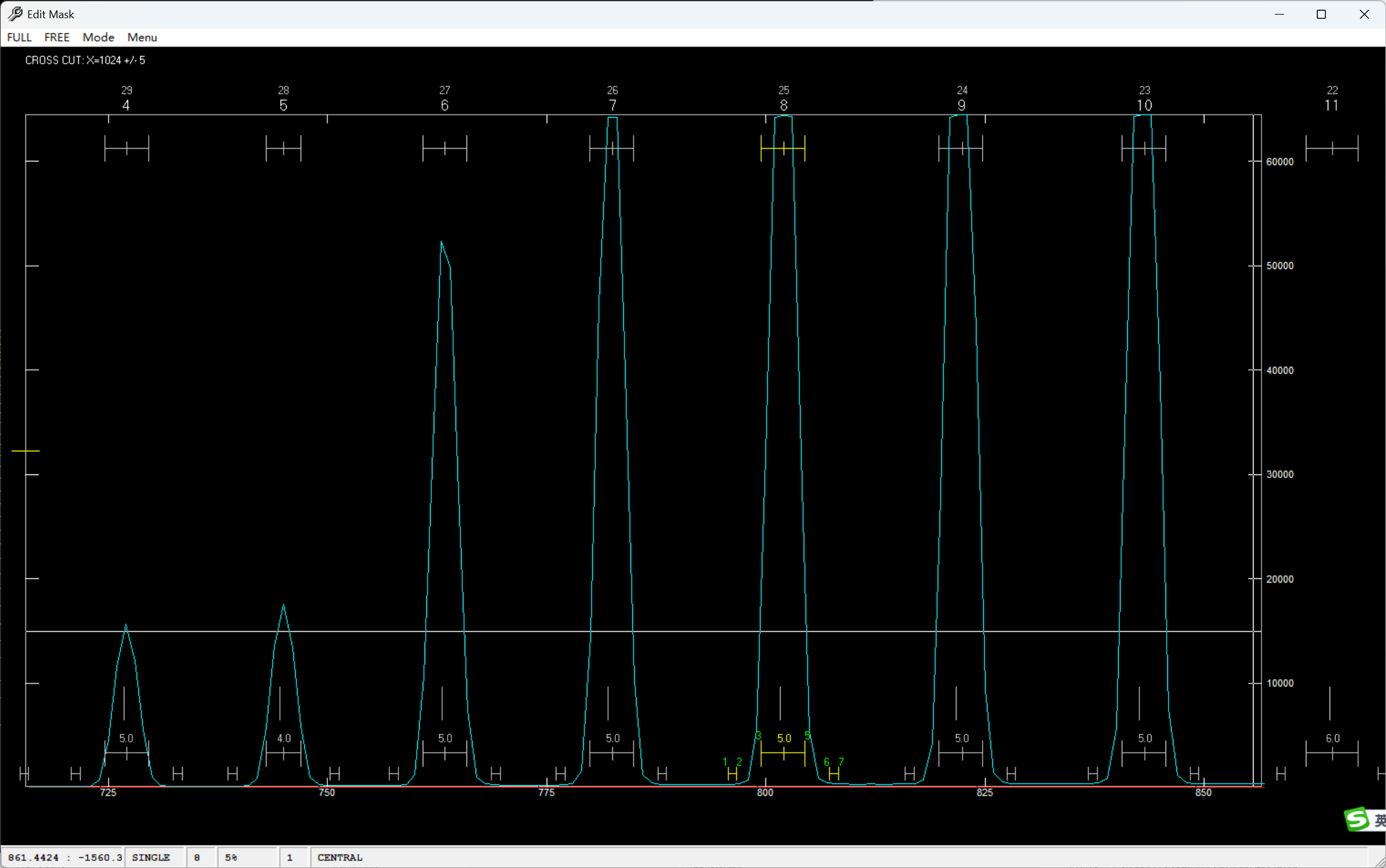Click the top aperture bracket under order 6
This screenshot has height=868, width=1386.
(x=445, y=148)
